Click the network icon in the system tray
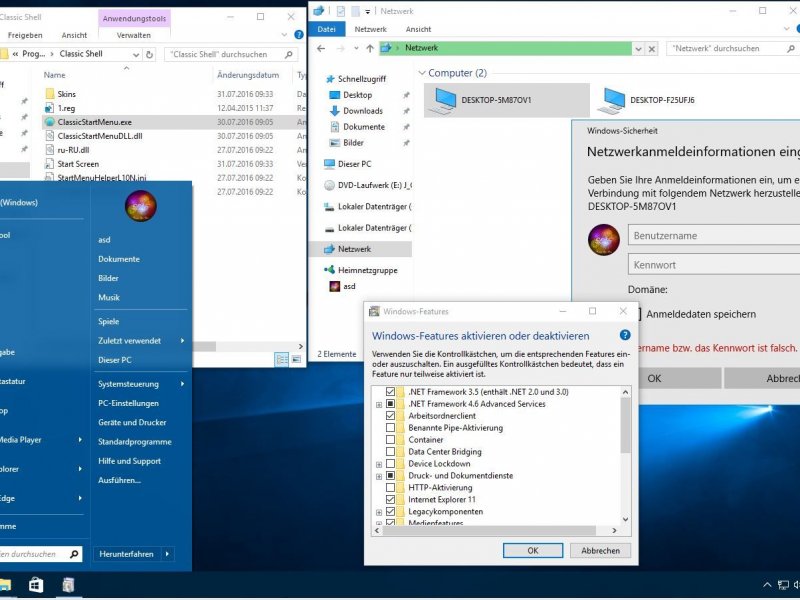800x600 pixels. click(x=783, y=585)
